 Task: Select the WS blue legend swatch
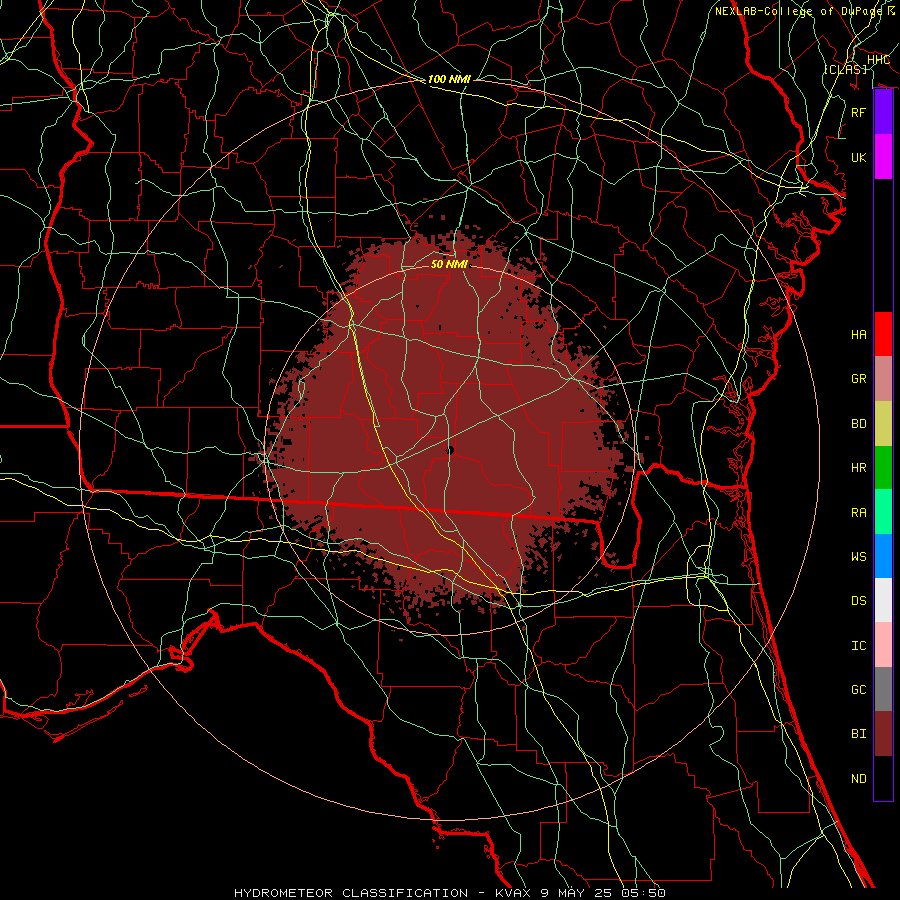pos(883,556)
